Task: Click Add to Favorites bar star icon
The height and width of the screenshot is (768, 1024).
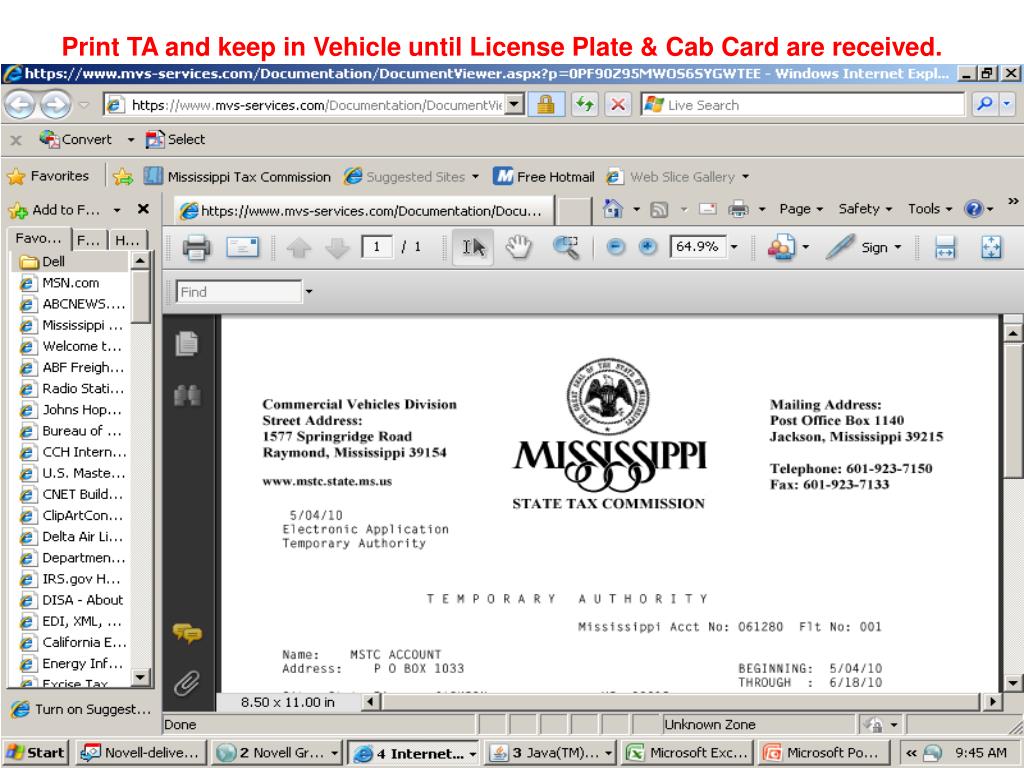Action: [x=122, y=176]
